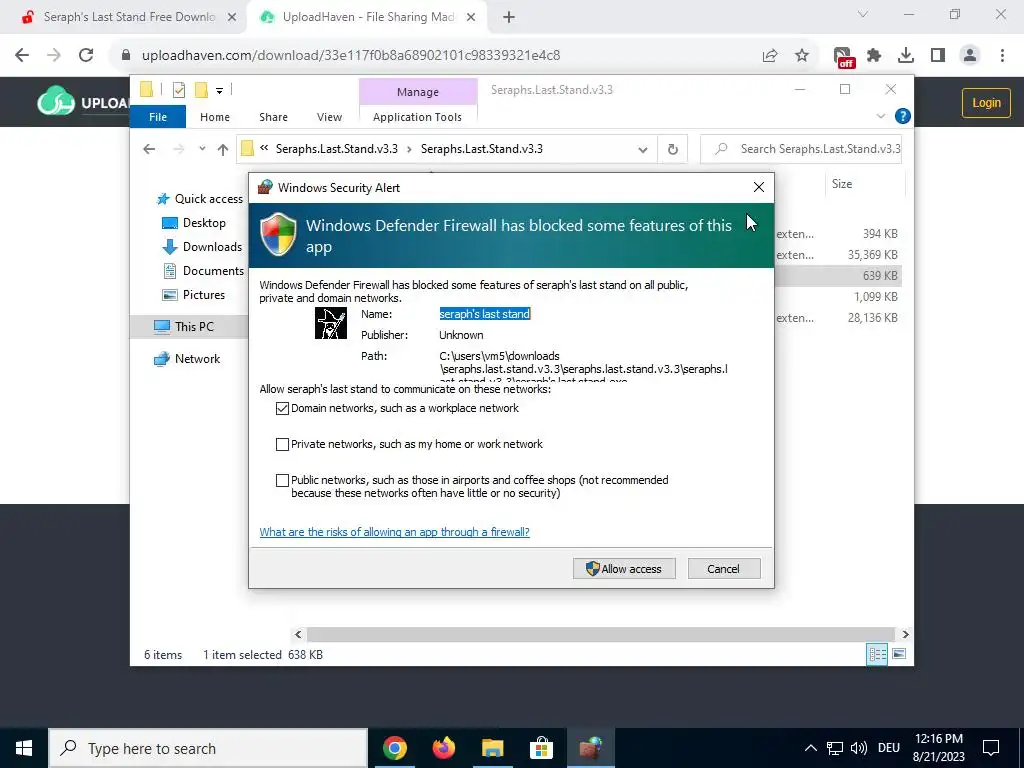The height and width of the screenshot is (768, 1024).
Task: Switch to large icons view layout
Action: tap(899, 654)
